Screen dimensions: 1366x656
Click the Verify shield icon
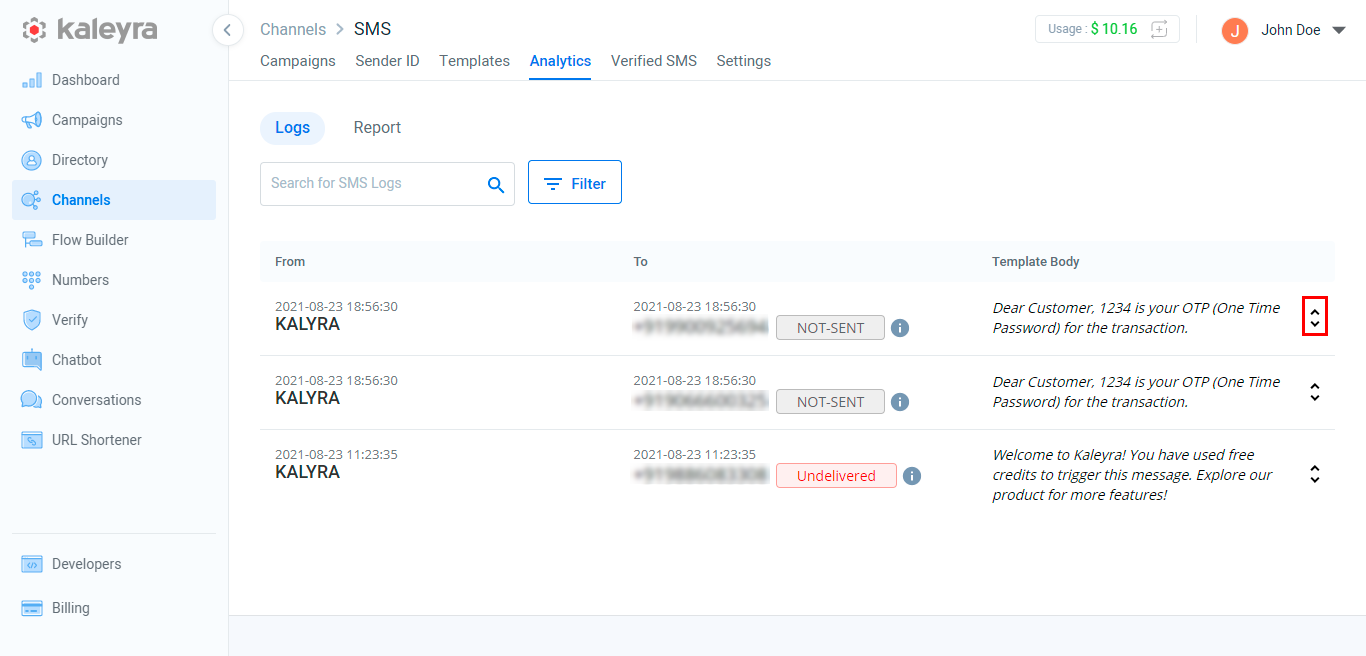click(x=32, y=320)
